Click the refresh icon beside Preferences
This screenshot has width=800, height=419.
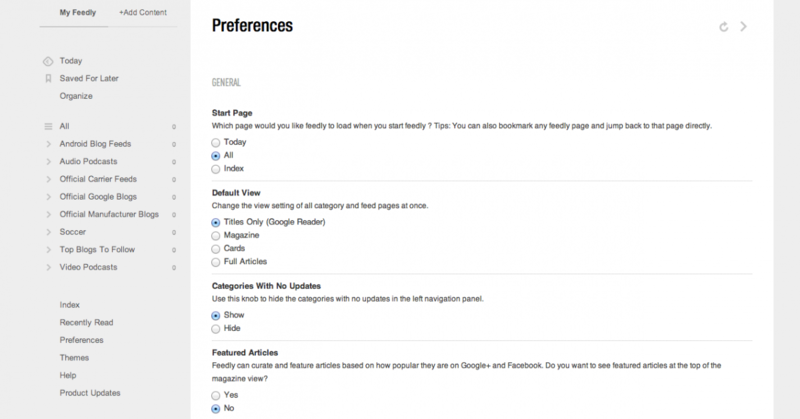click(x=723, y=27)
